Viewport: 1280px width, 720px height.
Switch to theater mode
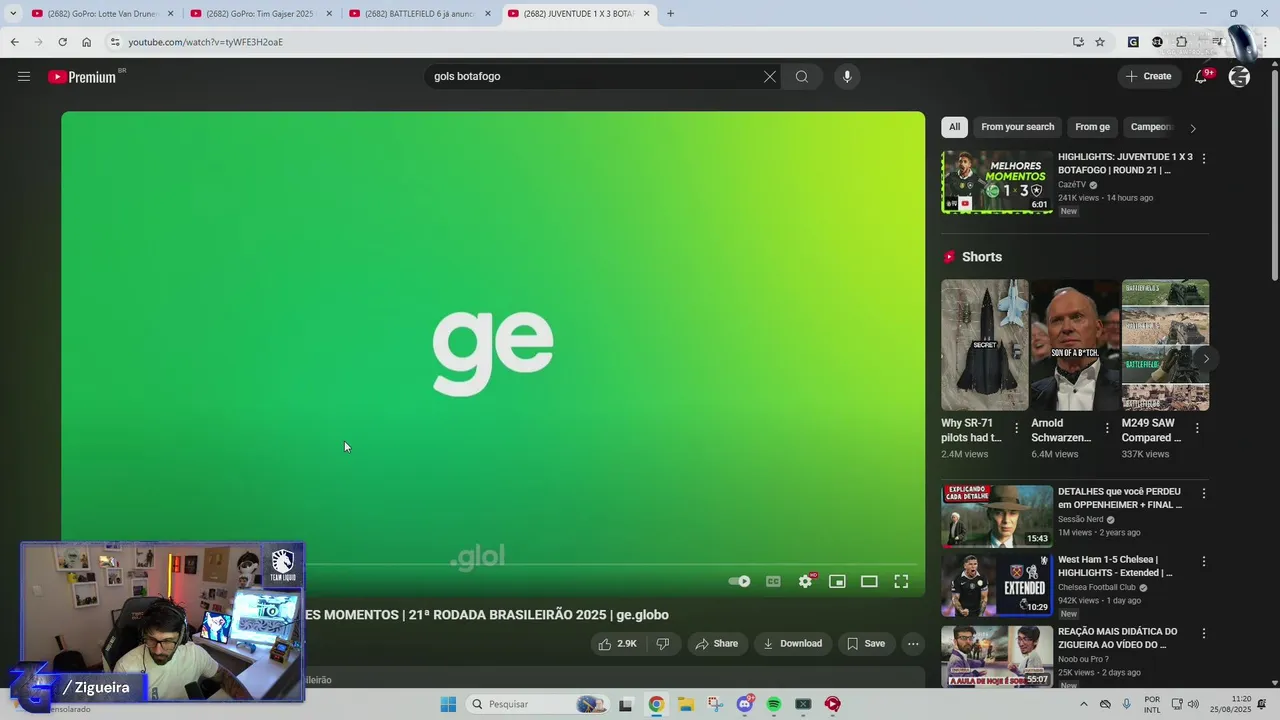pyautogui.click(x=869, y=581)
